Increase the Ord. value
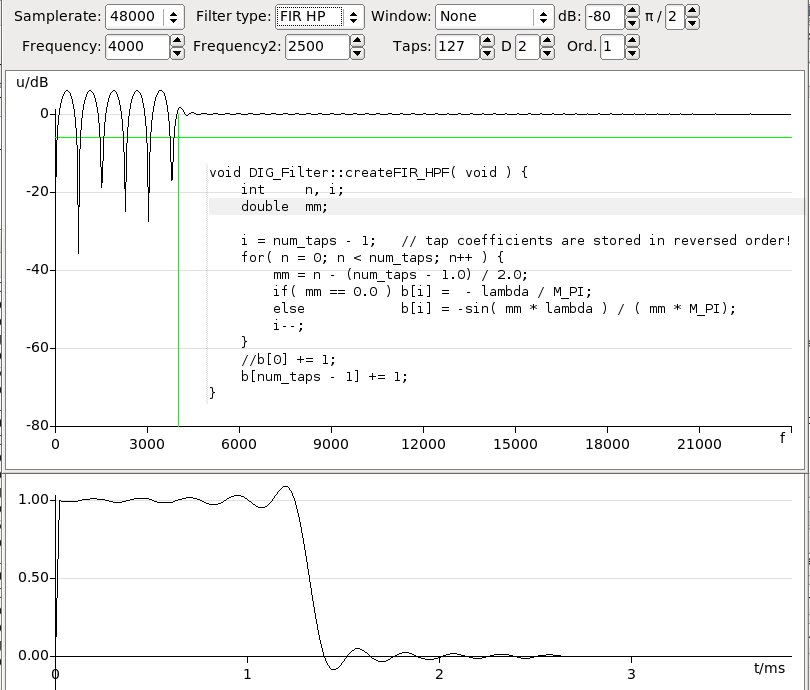The width and height of the screenshot is (810, 690). tap(632, 41)
